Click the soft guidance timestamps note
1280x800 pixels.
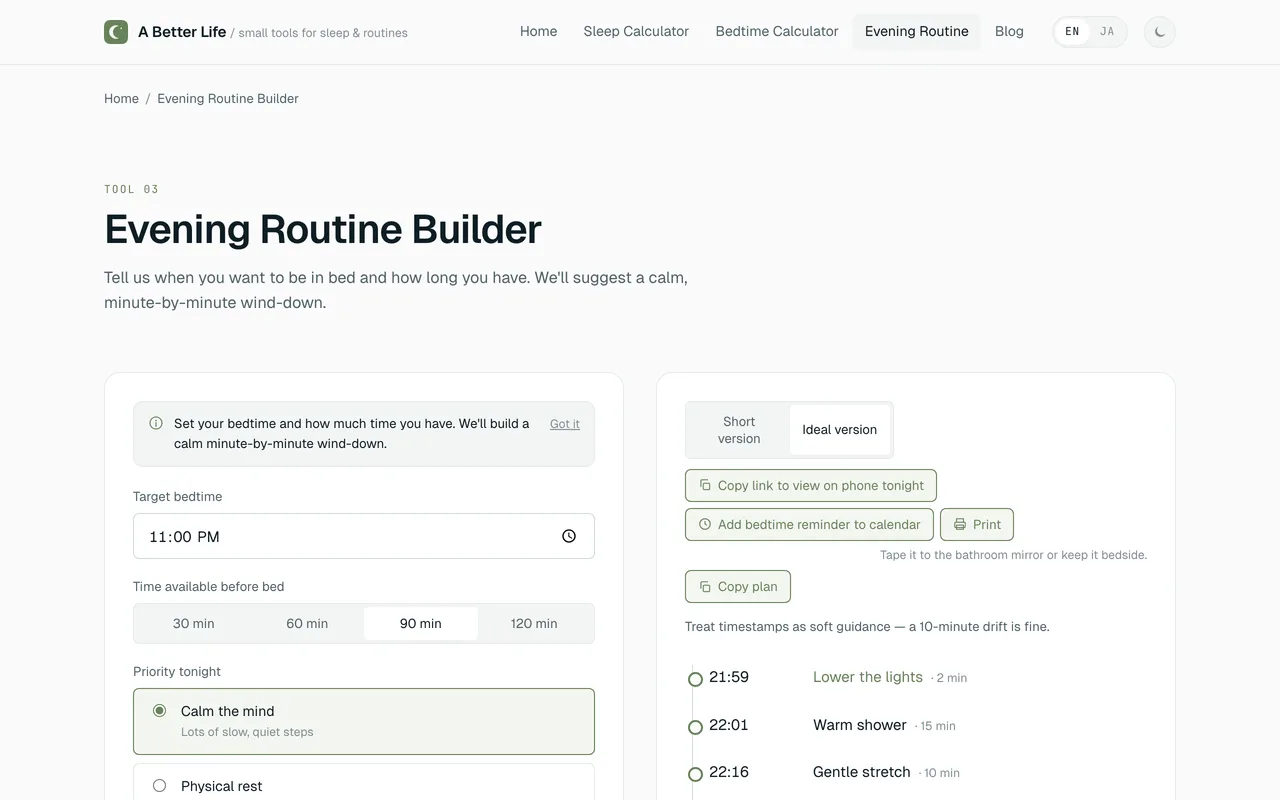coord(867,627)
